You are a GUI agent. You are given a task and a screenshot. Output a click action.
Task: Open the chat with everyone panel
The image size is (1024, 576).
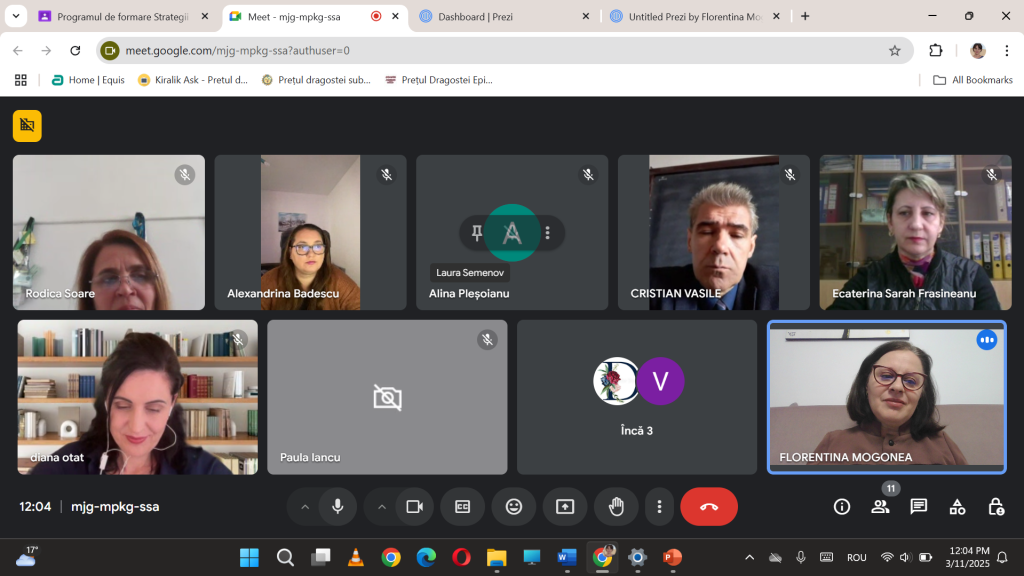tap(919, 507)
